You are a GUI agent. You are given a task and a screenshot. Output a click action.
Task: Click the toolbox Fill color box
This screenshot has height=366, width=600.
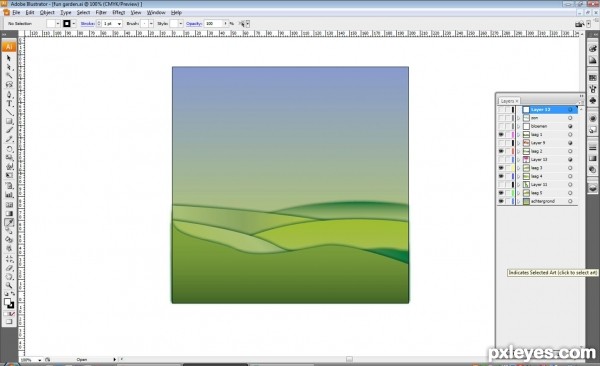[7, 302]
